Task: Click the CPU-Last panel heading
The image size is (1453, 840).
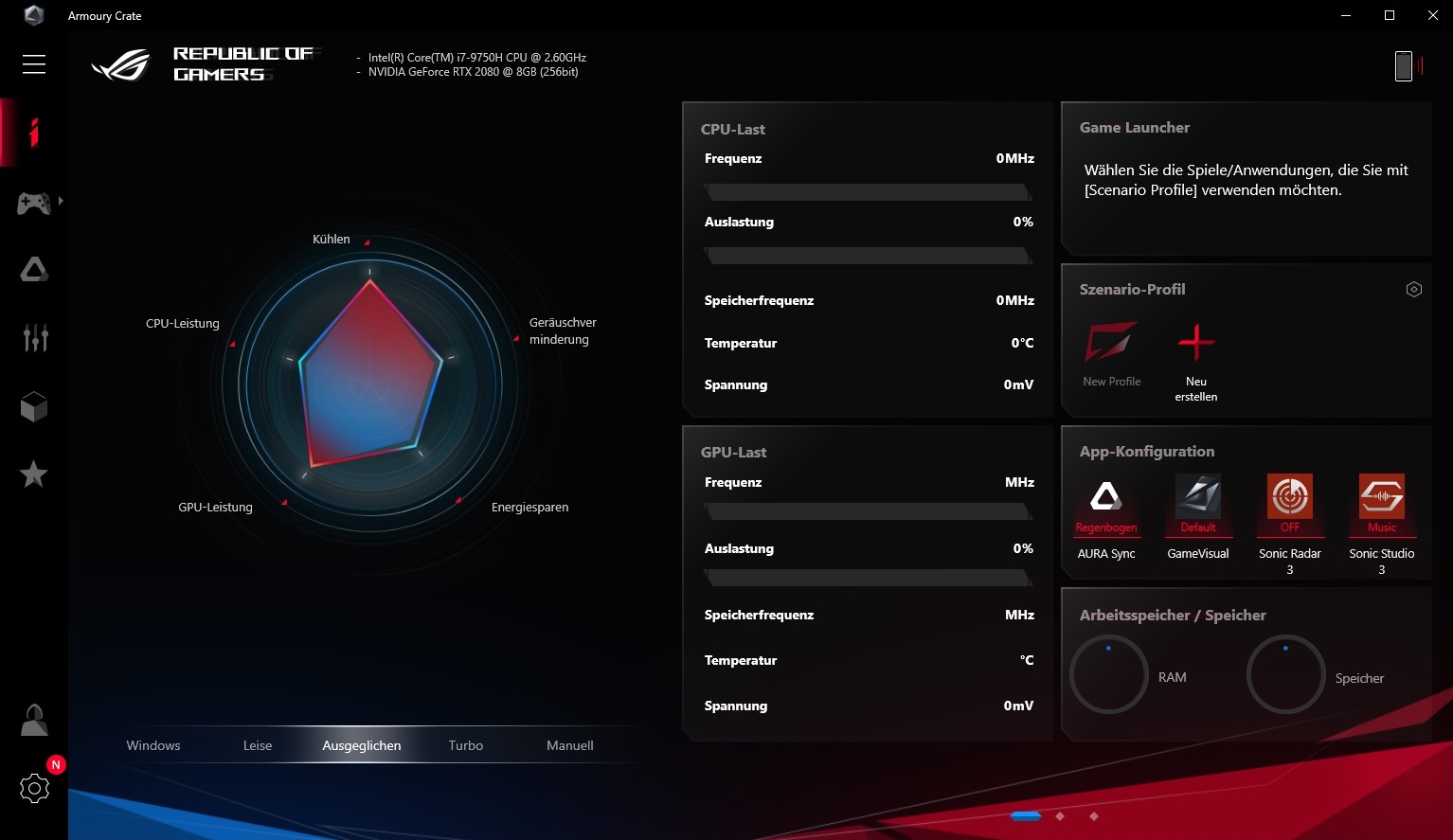Action: (733, 130)
